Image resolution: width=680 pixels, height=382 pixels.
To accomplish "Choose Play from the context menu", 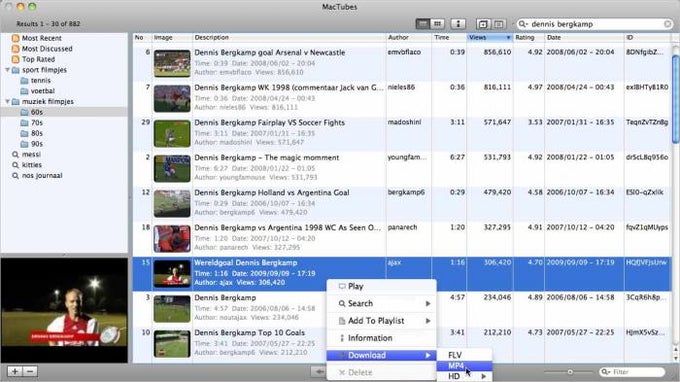I will coord(381,286).
